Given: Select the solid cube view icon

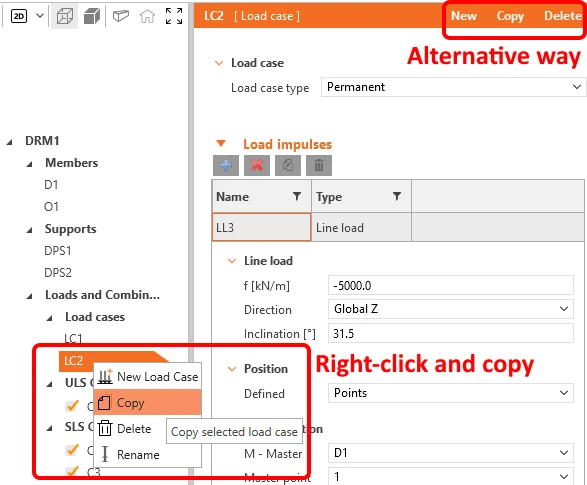Looking at the screenshot, I should pyautogui.click(x=92, y=16).
